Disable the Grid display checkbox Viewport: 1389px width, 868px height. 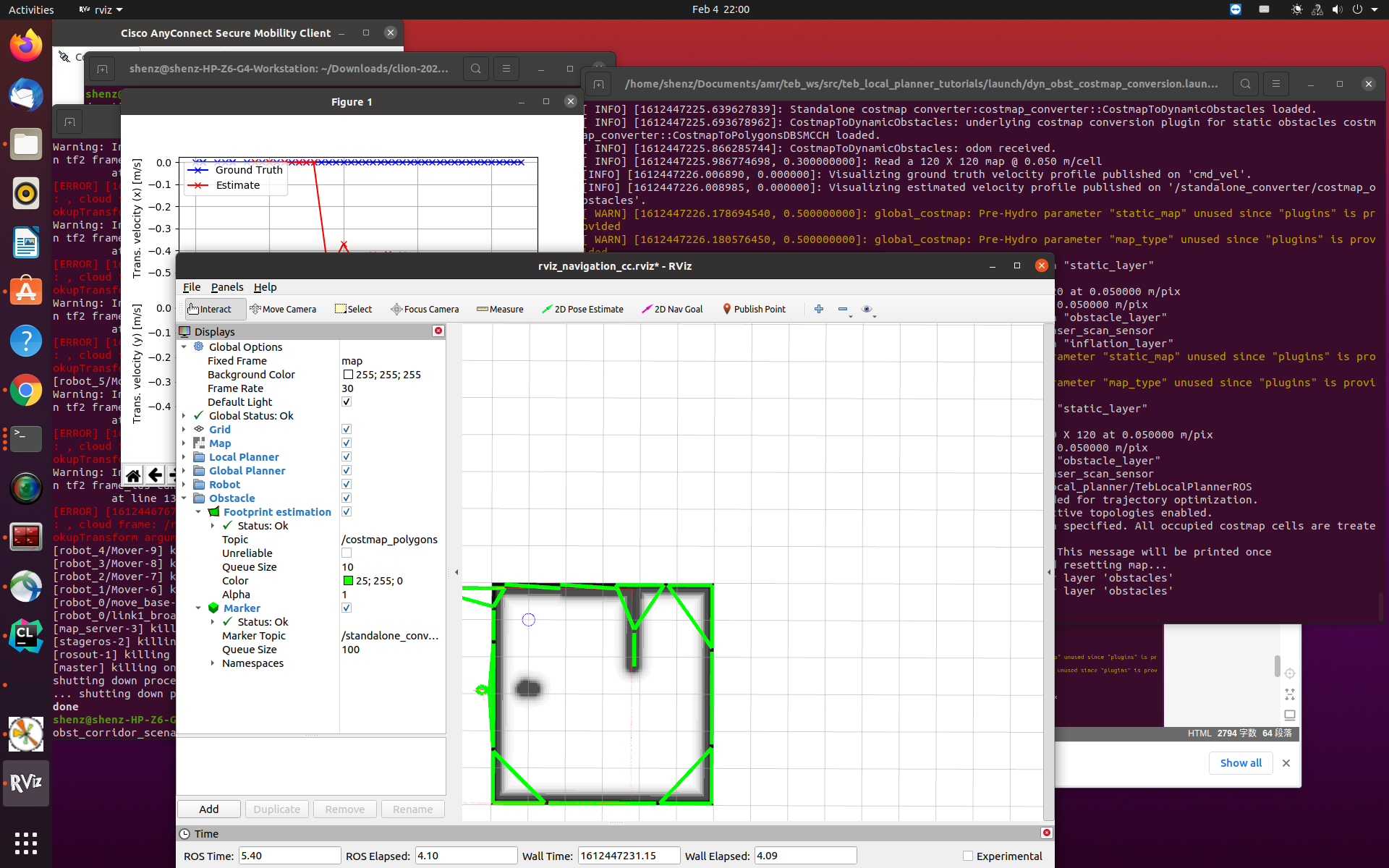(347, 429)
